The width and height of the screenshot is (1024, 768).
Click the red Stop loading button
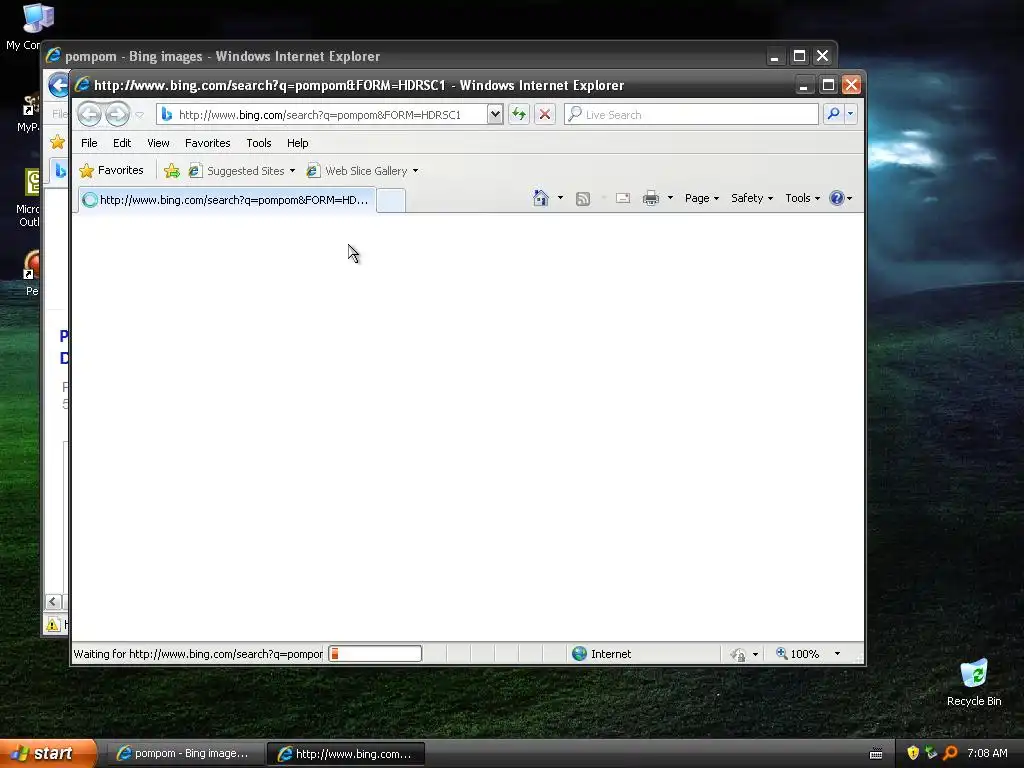coord(545,114)
